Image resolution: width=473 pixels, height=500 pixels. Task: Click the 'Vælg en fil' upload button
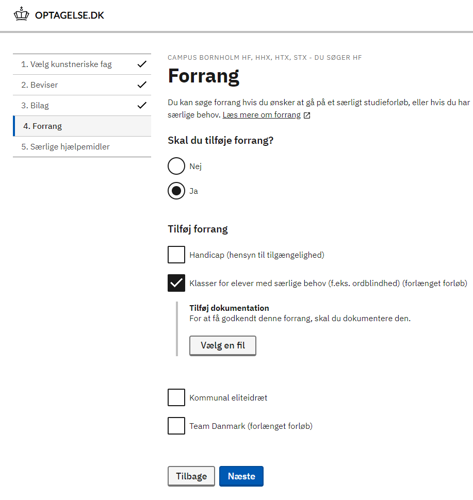point(223,346)
